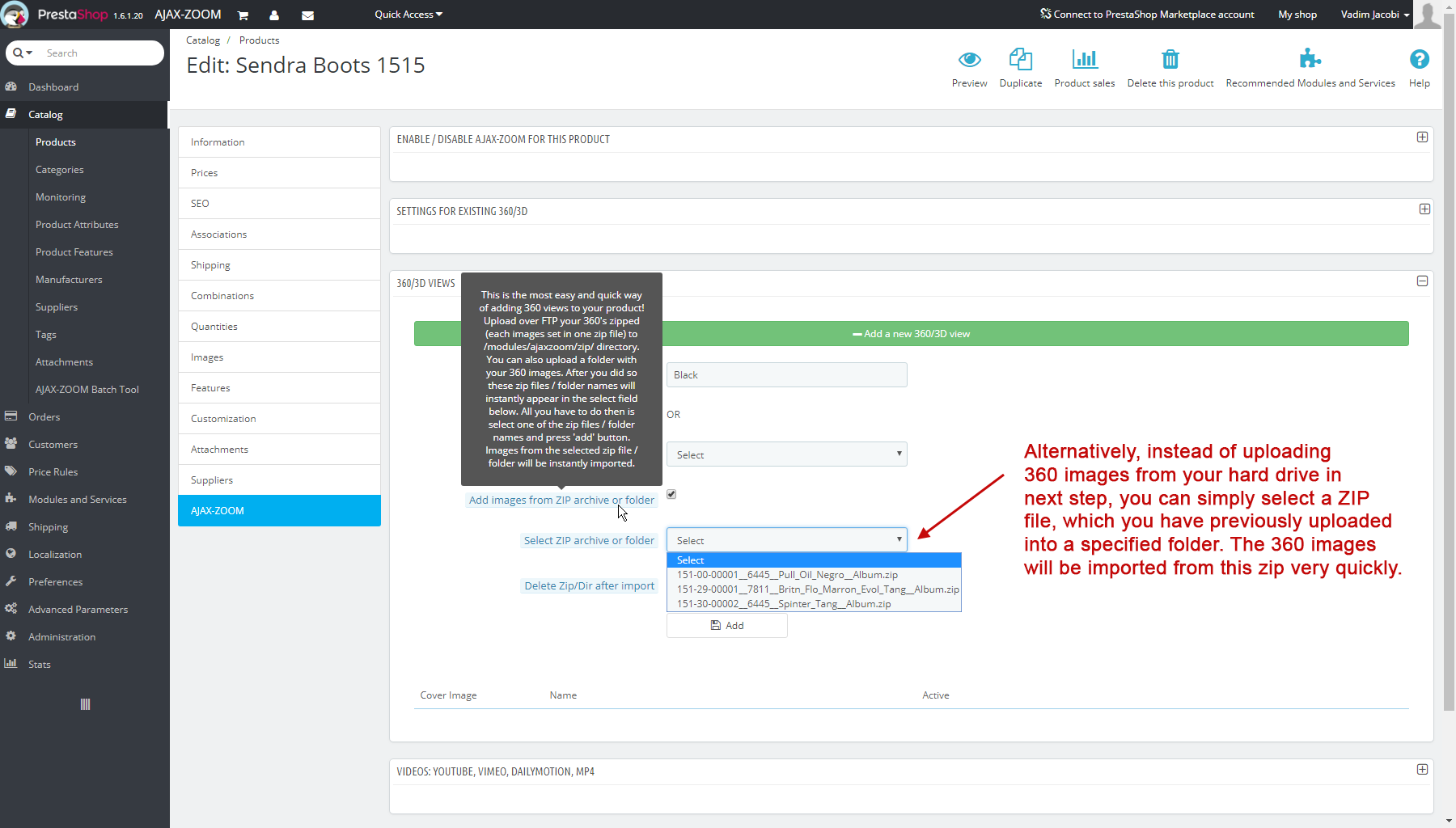This screenshot has width=1456, height=828.
Task: Click the sidebar Search field
Action: (x=101, y=53)
